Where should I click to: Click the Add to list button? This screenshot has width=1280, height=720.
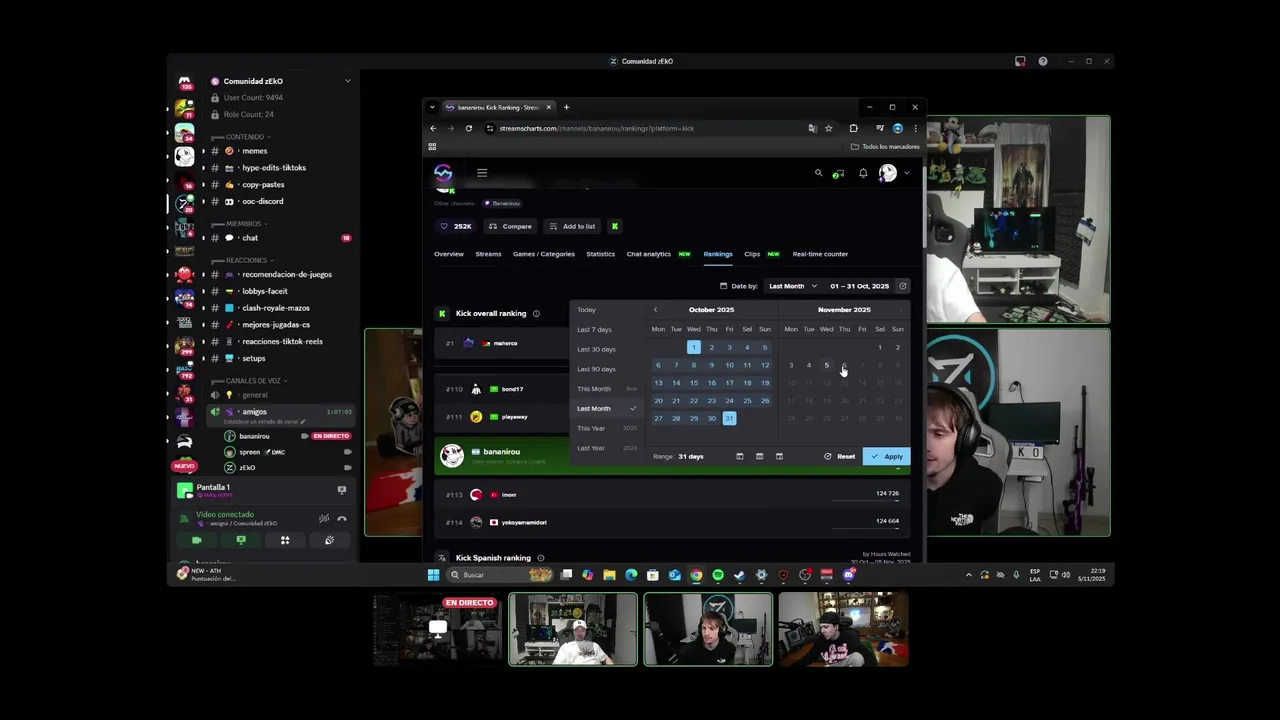[x=573, y=226]
